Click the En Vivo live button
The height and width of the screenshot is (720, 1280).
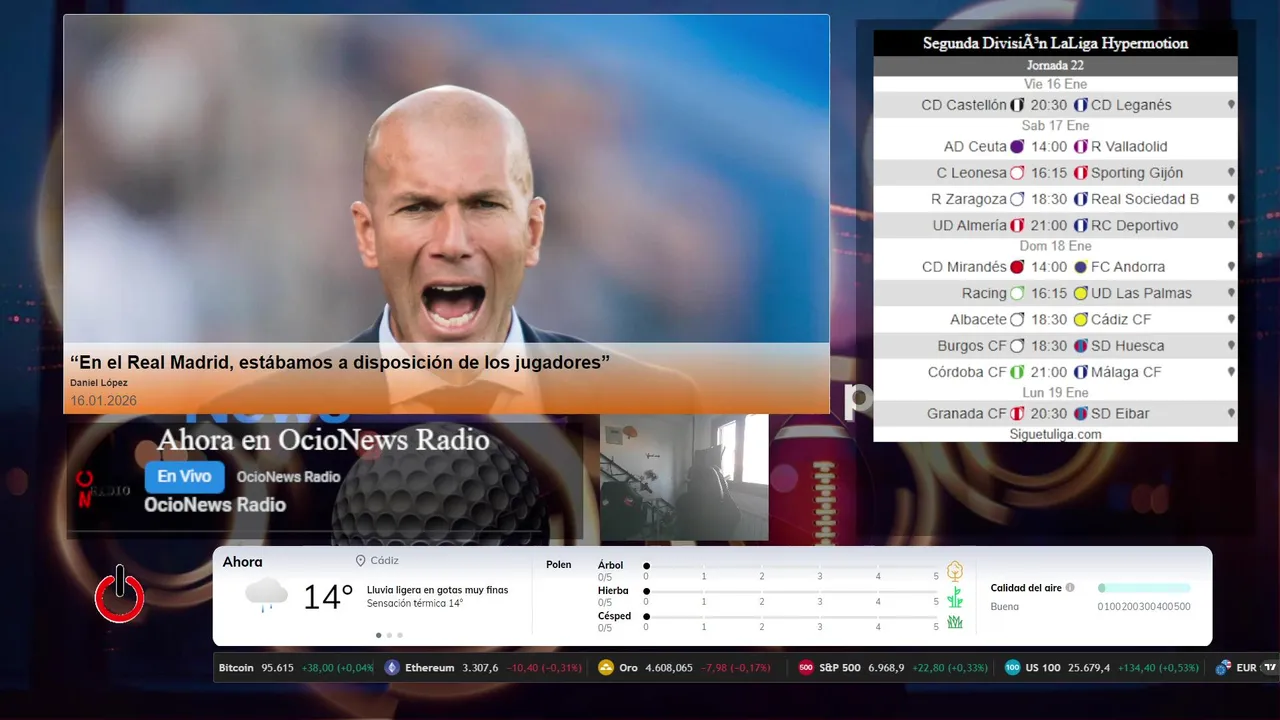point(184,477)
